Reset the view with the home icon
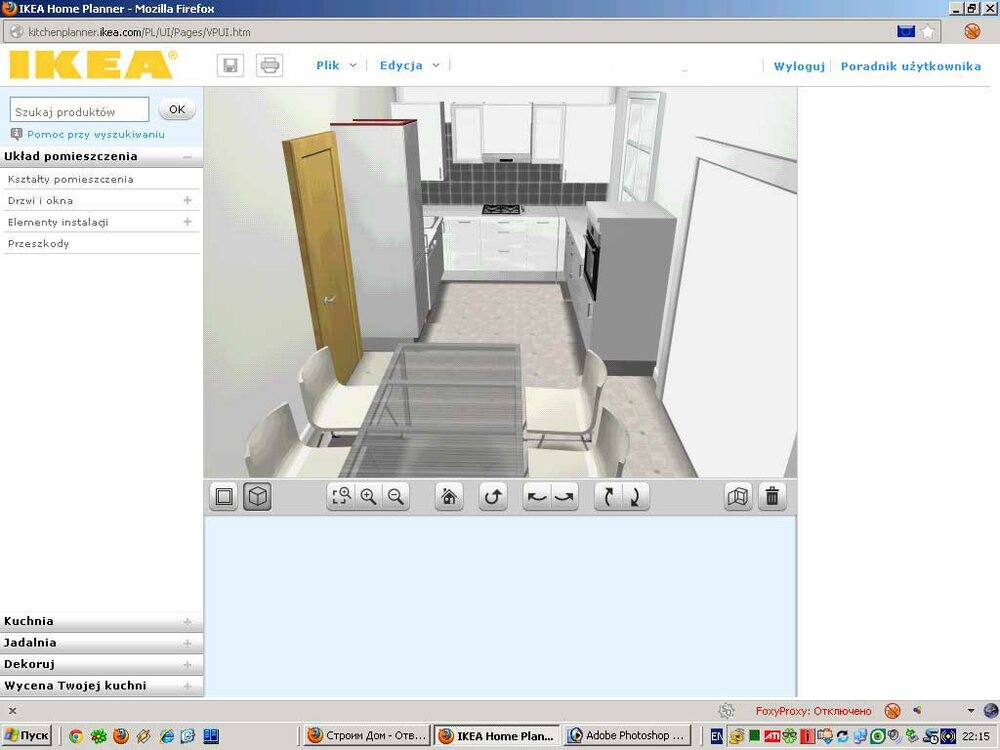 pyautogui.click(x=450, y=497)
